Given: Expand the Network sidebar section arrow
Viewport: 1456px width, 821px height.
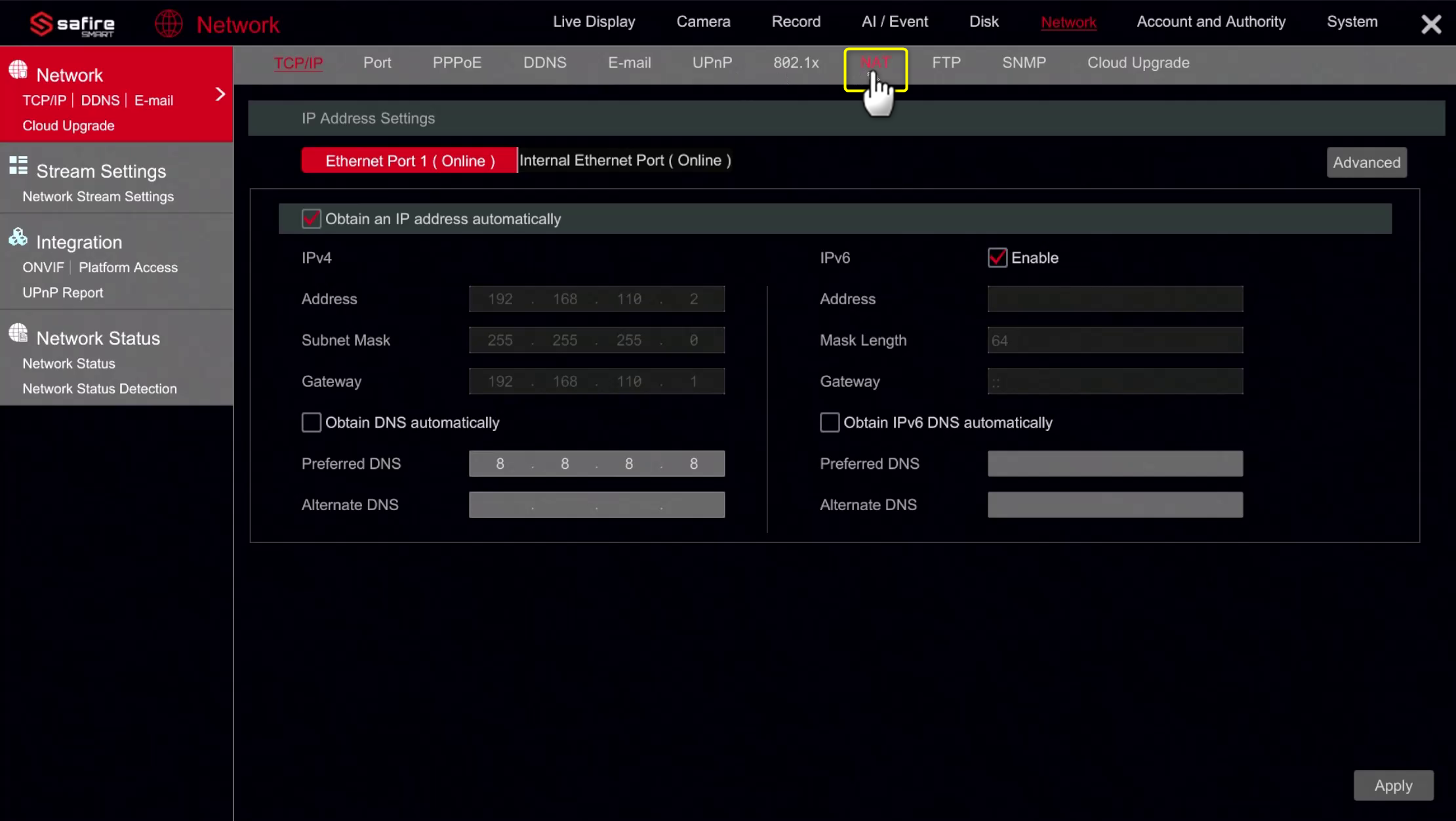Looking at the screenshot, I should (x=220, y=94).
